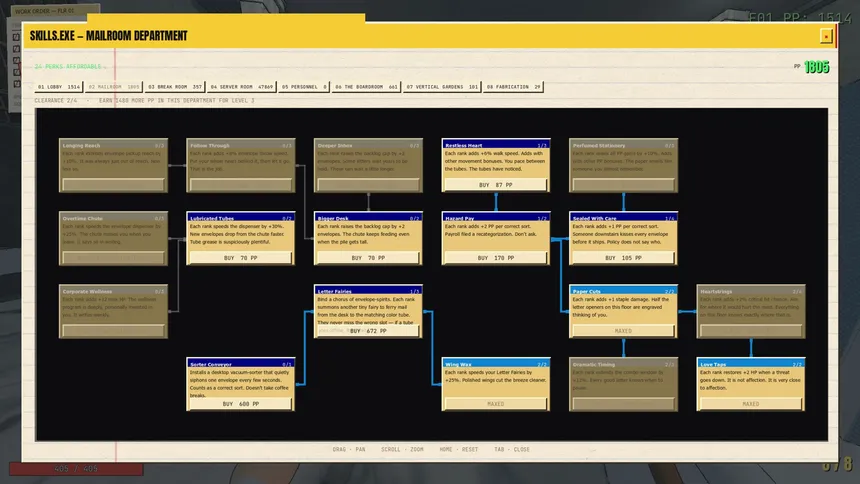Click the locked Longing Reach perk button
The width and height of the screenshot is (860, 484).
(x=113, y=185)
